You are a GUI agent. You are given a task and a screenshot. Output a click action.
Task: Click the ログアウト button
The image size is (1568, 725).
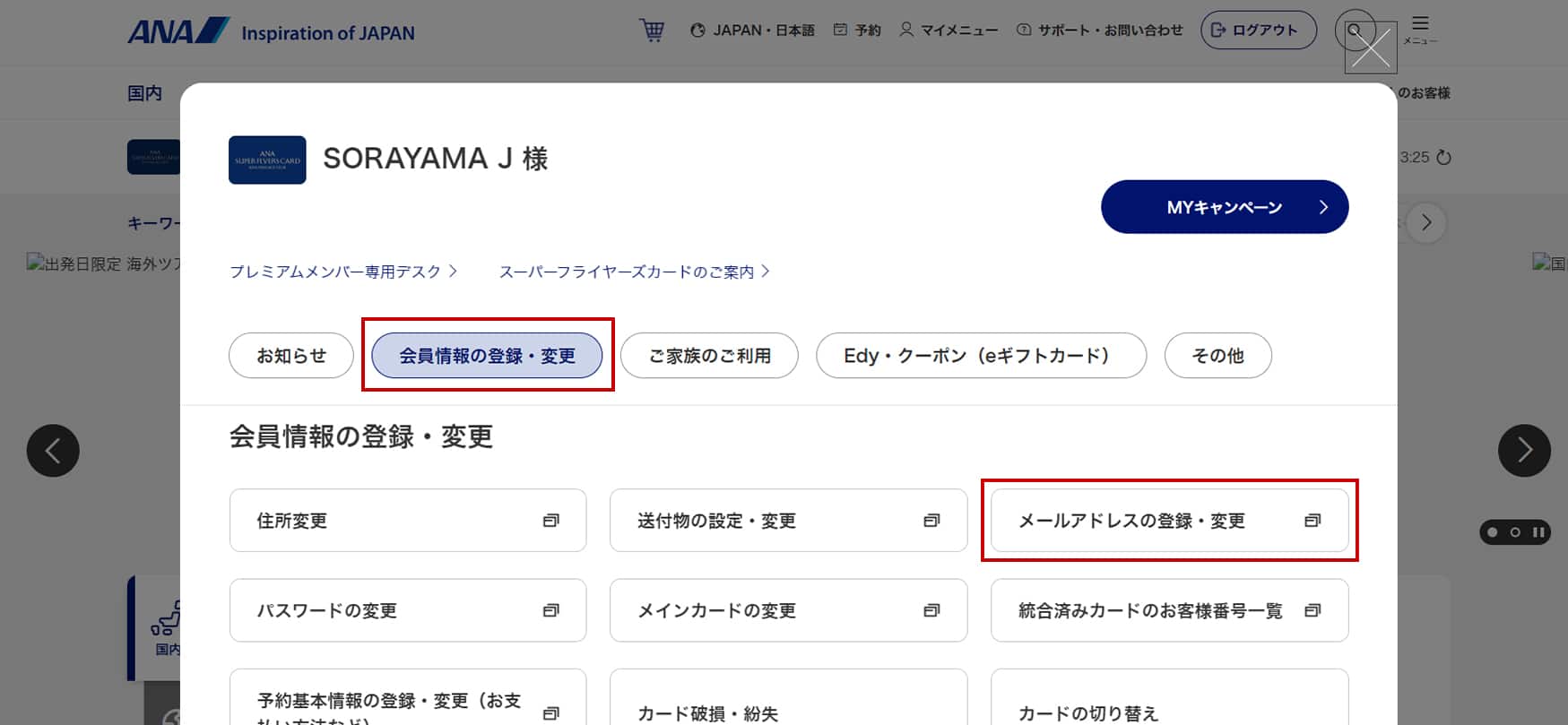(1258, 30)
